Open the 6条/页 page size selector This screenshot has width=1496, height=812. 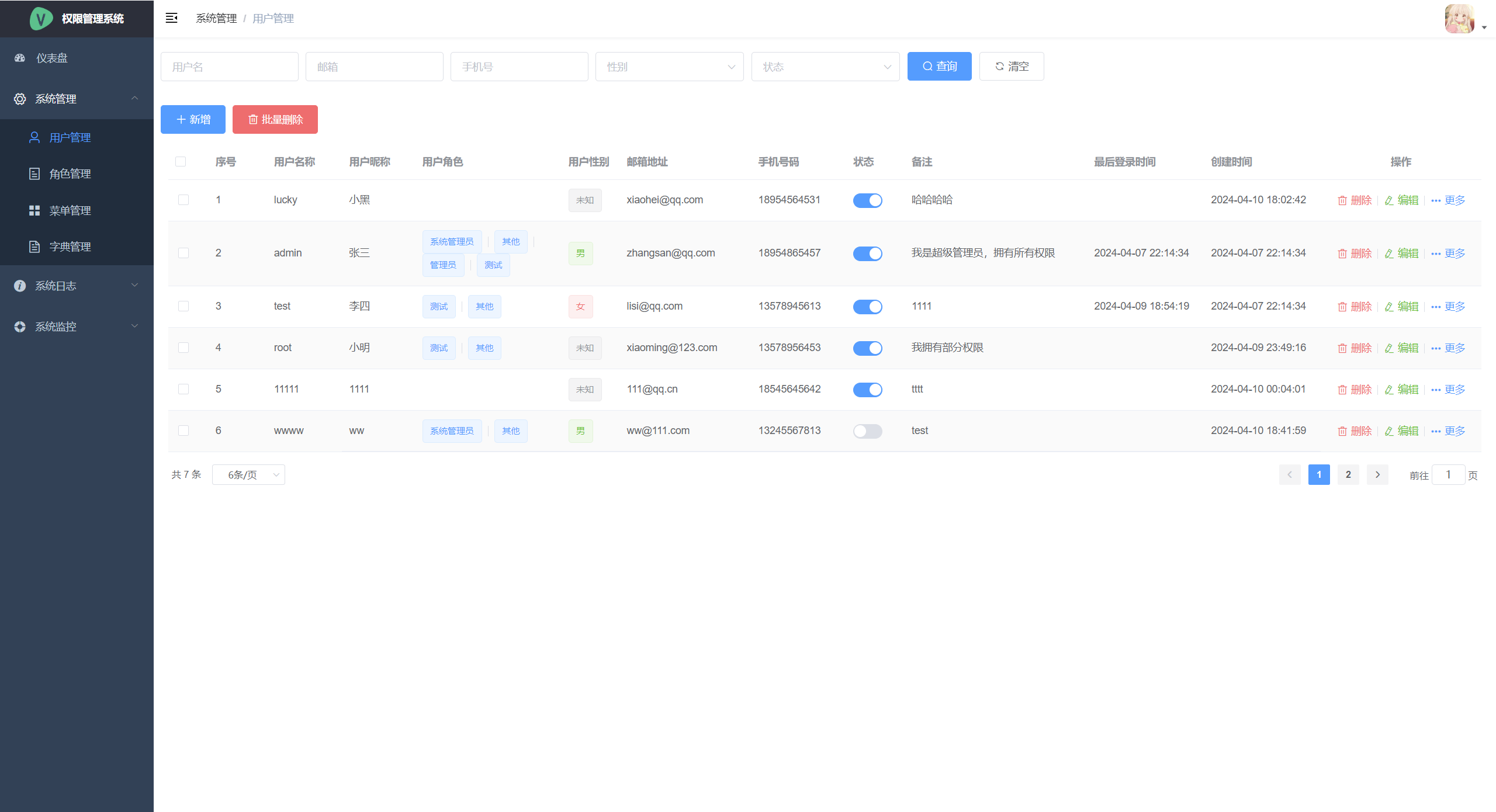tap(248, 474)
